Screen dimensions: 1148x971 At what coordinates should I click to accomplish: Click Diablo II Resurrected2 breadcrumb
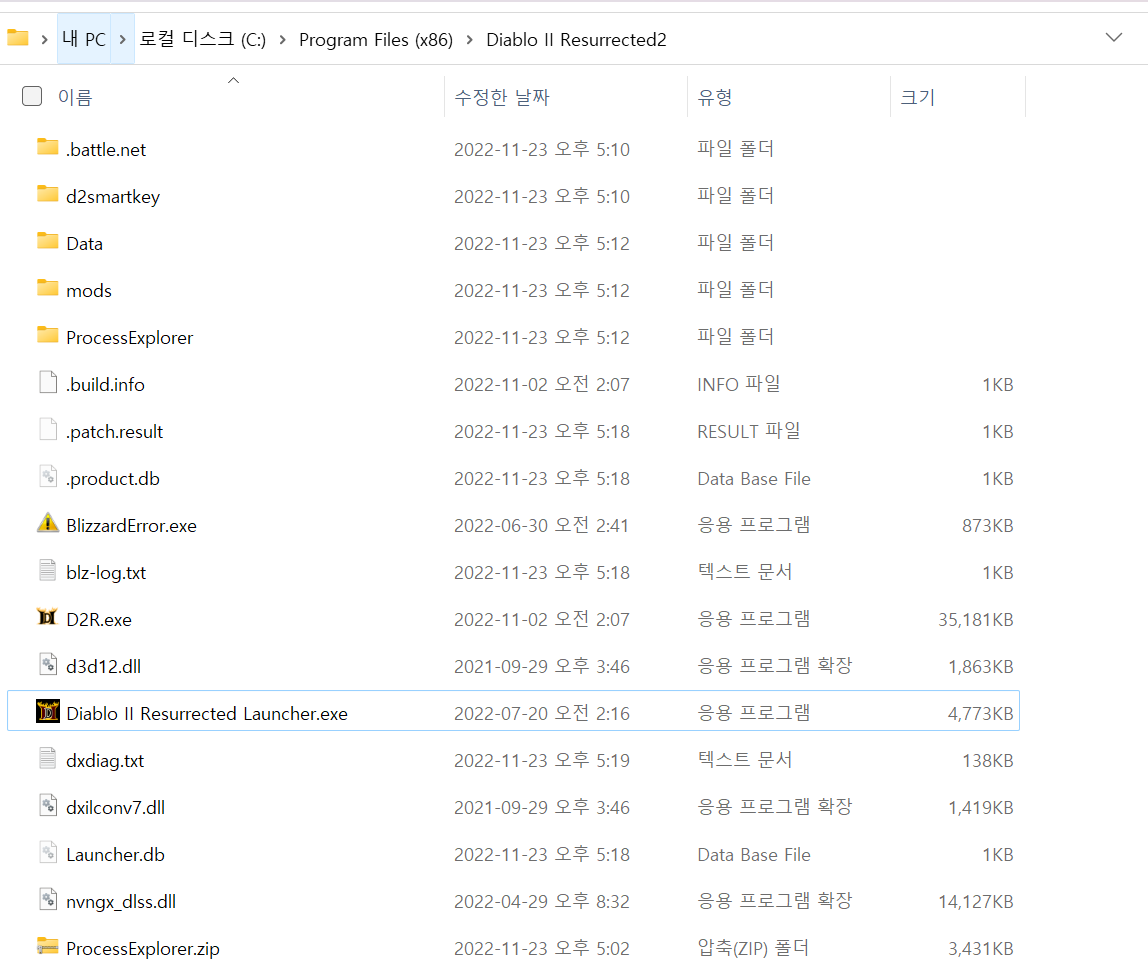point(576,40)
